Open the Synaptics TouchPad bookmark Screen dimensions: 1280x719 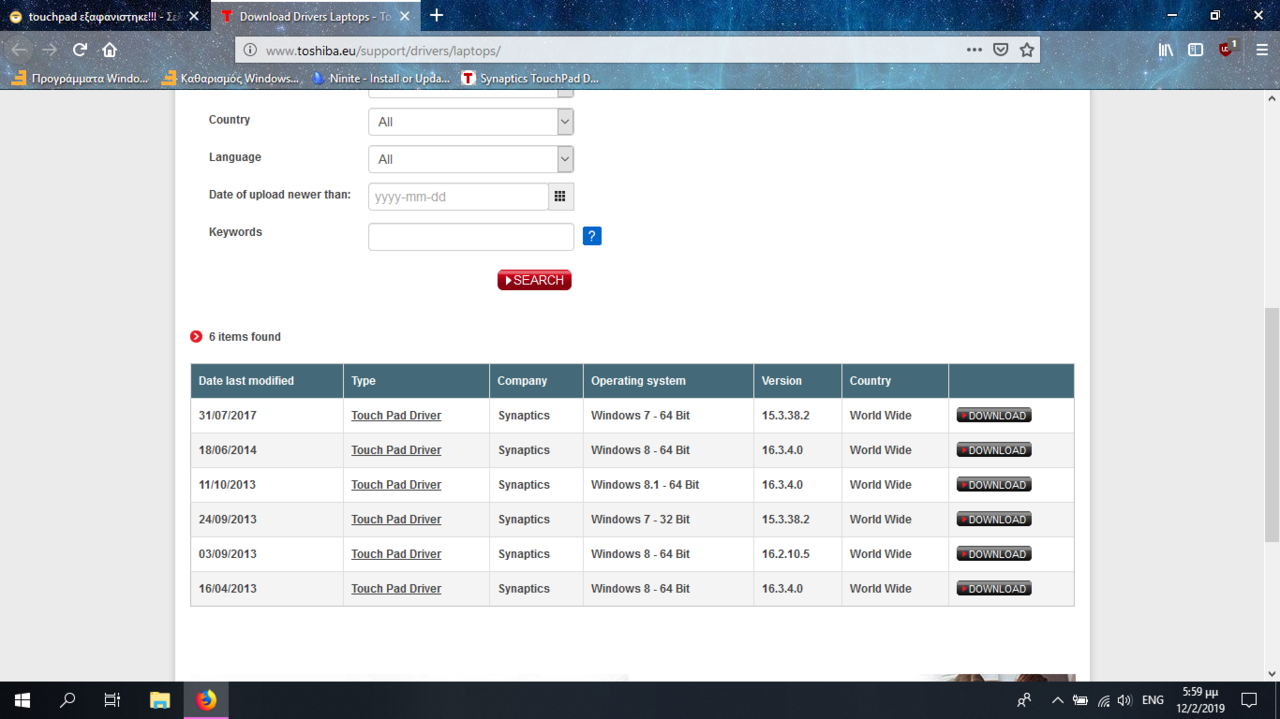[x=530, y=78]
